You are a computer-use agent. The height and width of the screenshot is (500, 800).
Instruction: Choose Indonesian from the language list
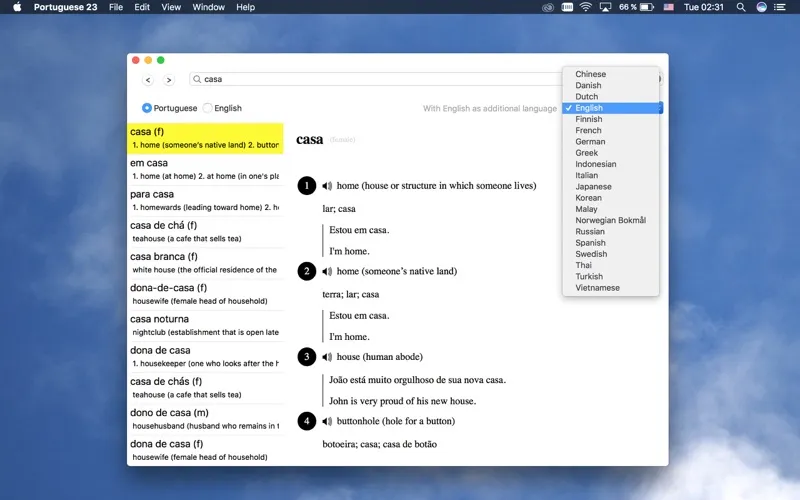click(611, 164)
